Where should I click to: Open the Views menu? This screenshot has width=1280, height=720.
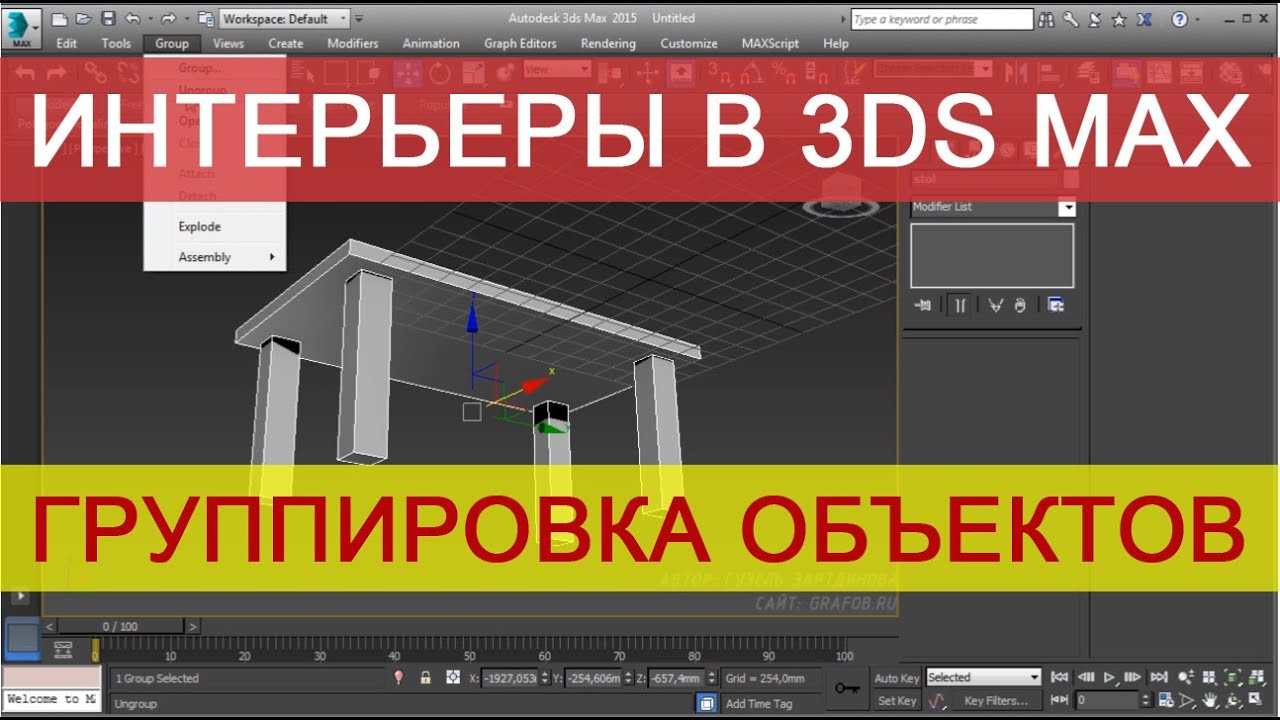pos(228,43)
